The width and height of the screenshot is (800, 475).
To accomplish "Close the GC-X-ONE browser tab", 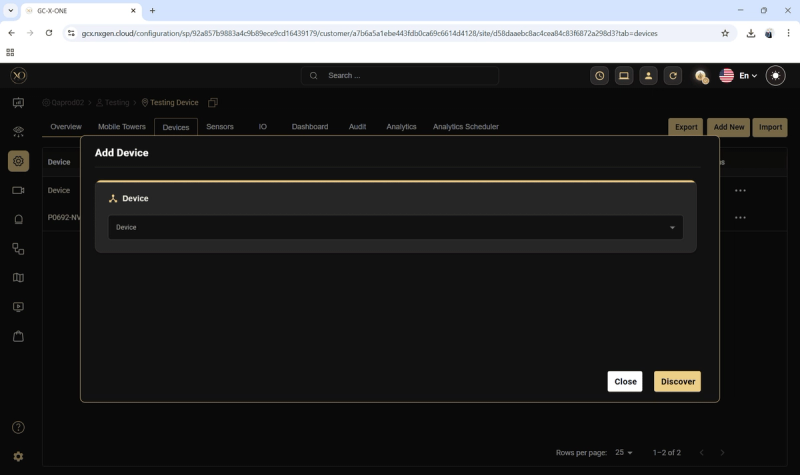I will coord(133,11).
